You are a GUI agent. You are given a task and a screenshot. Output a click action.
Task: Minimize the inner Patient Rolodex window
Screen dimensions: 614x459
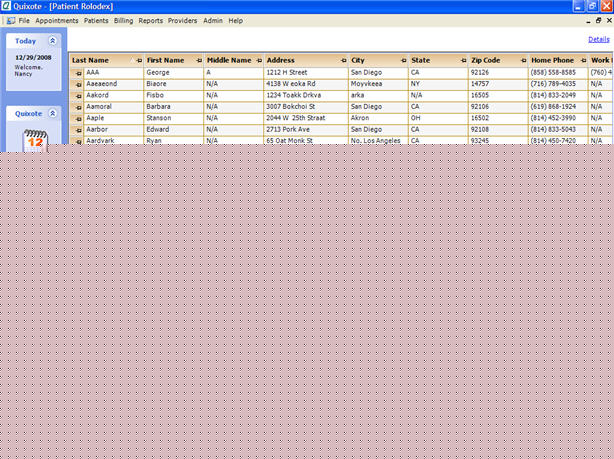point(588,21)
